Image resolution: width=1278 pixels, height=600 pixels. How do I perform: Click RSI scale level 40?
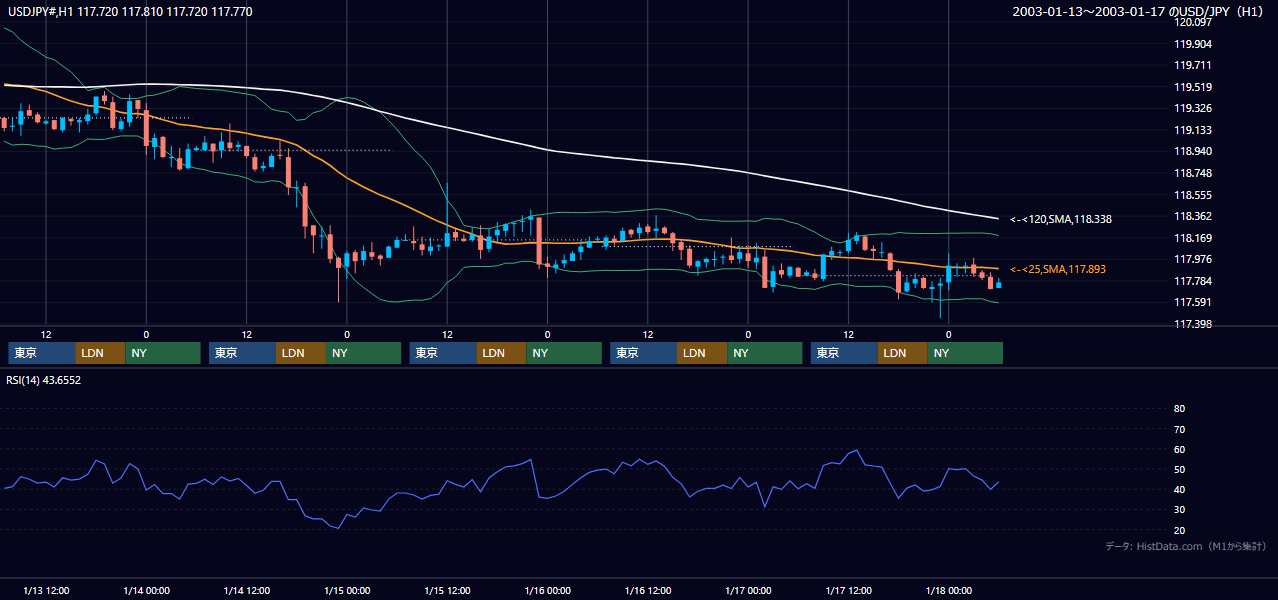coord(1179,490)
